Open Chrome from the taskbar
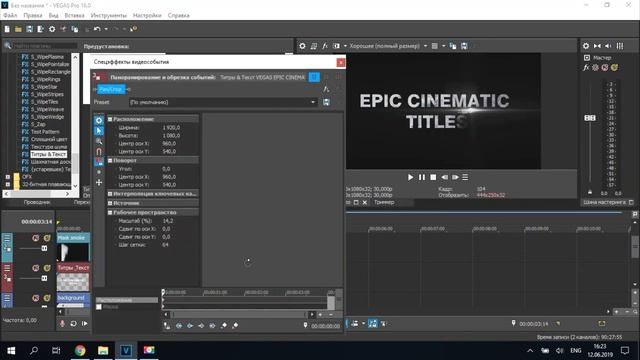The width and height of the screenshot is (640, 360). click(x=80, y=351)
